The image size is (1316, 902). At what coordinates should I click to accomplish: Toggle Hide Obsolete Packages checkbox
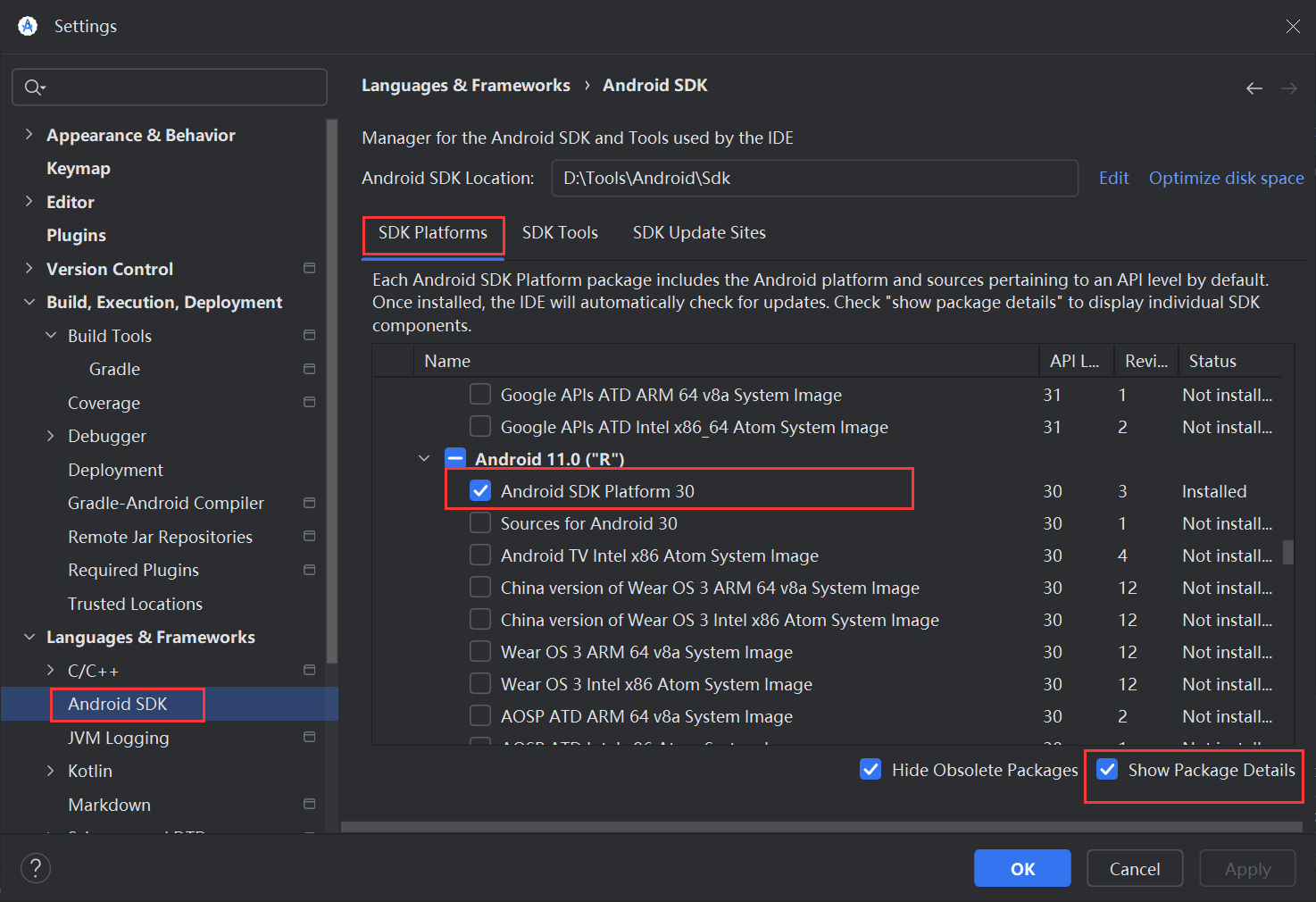point(870,769)
